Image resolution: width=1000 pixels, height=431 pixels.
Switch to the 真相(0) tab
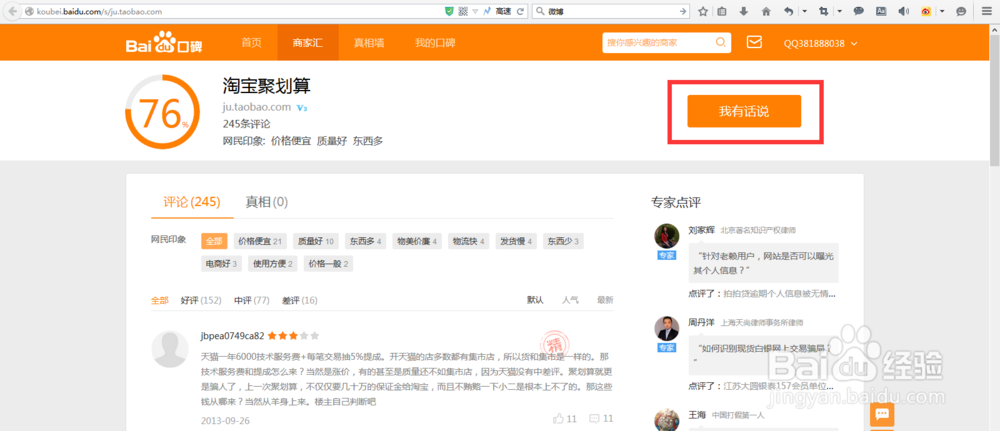point(267,202)
